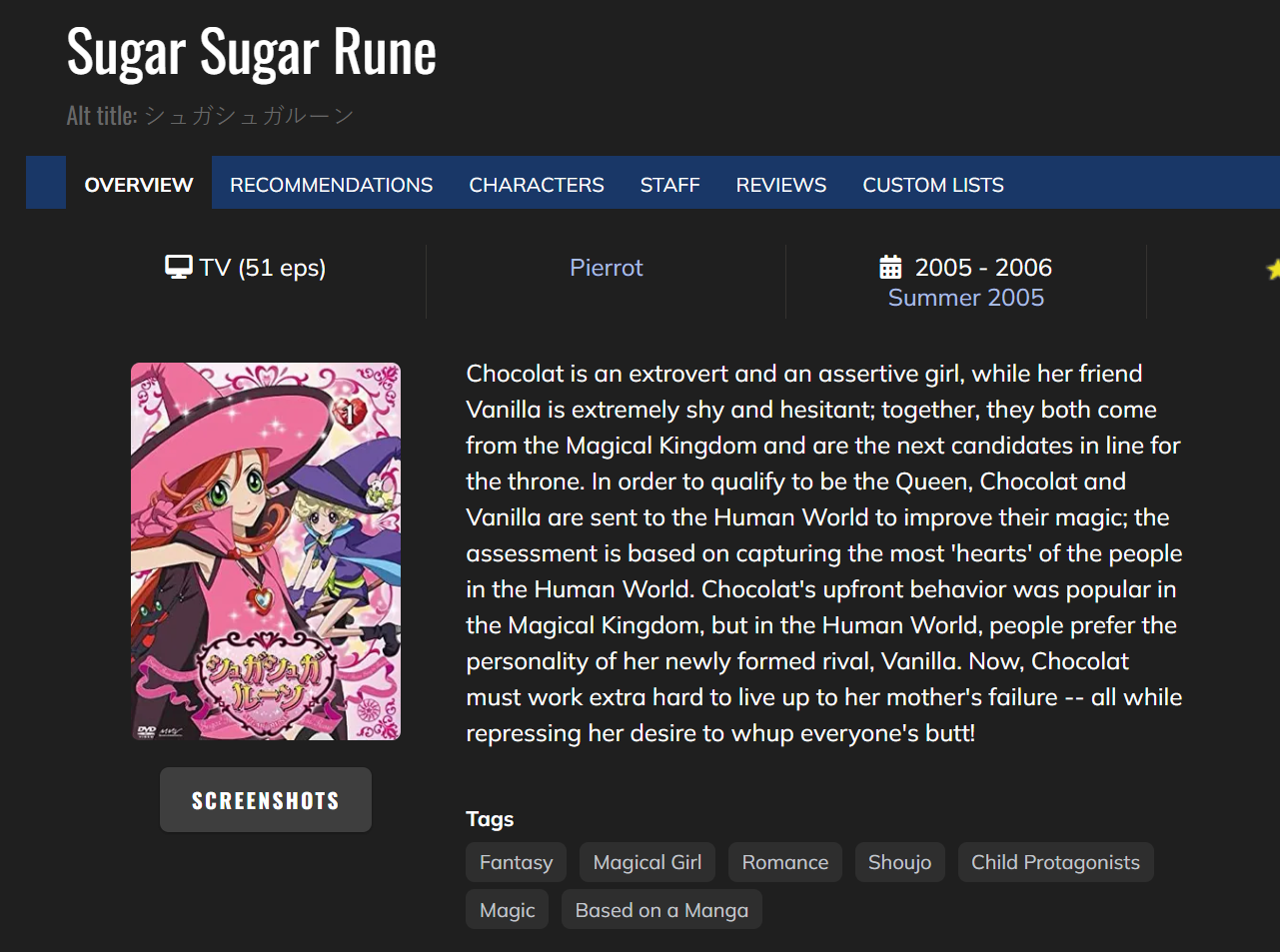Click the Romance tag
This screenshot has height=952, width=1280.
tap(784, 862)
